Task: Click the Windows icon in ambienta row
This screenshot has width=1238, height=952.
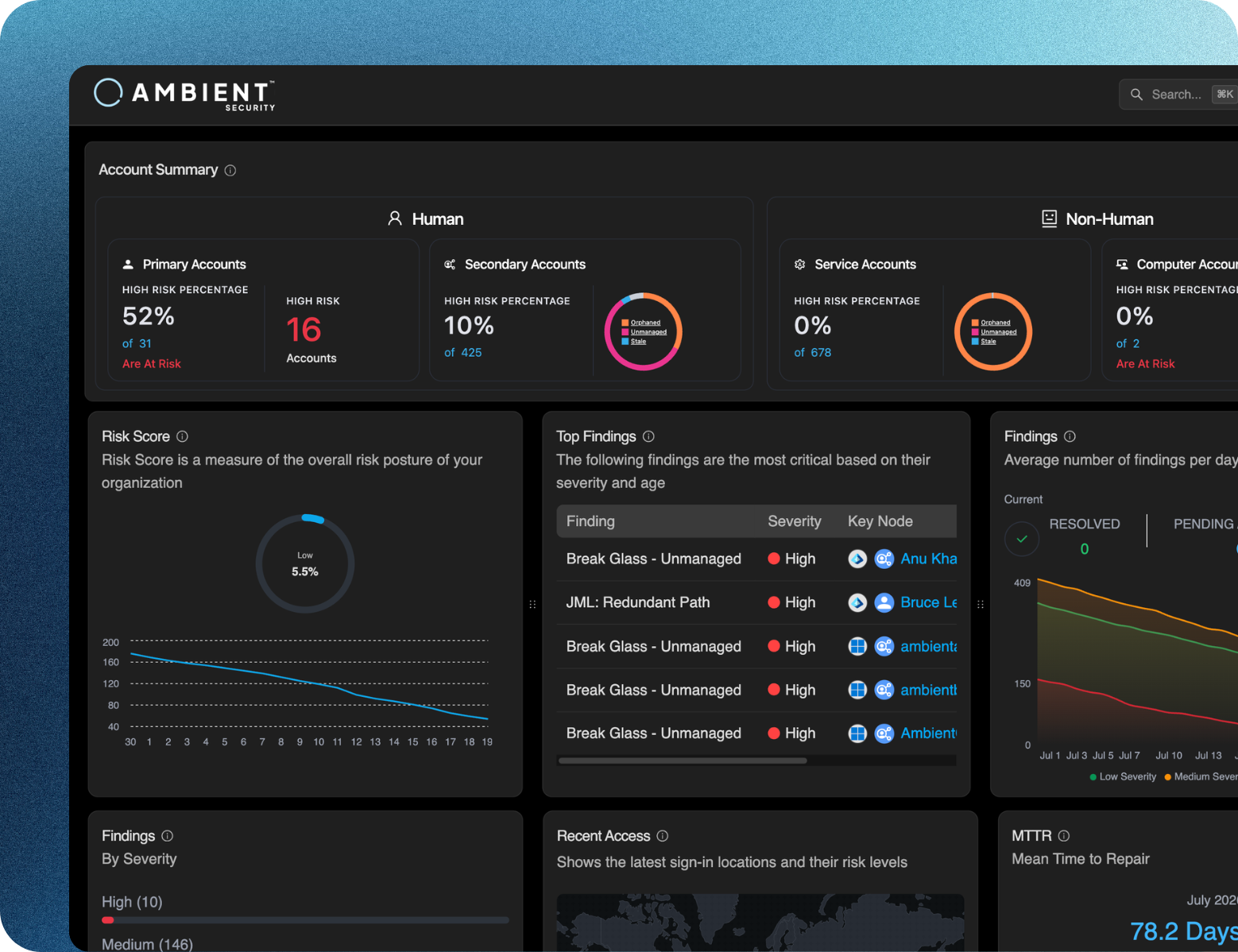Action: (x=857, y=647)
